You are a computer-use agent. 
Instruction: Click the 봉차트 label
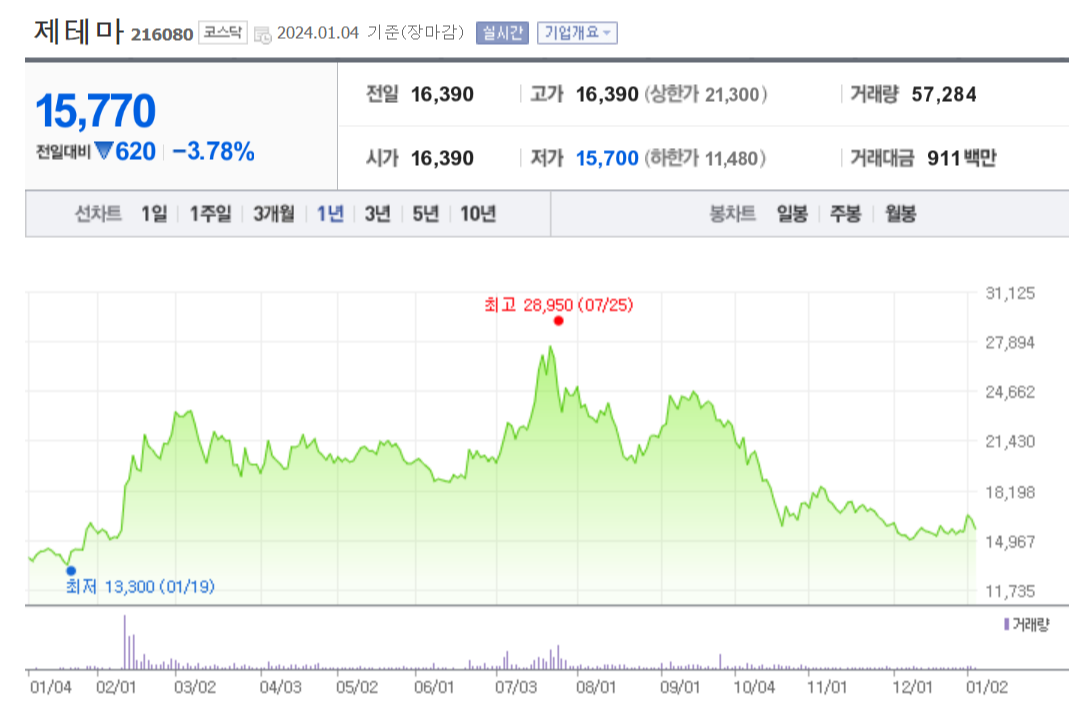pos(733,214)
